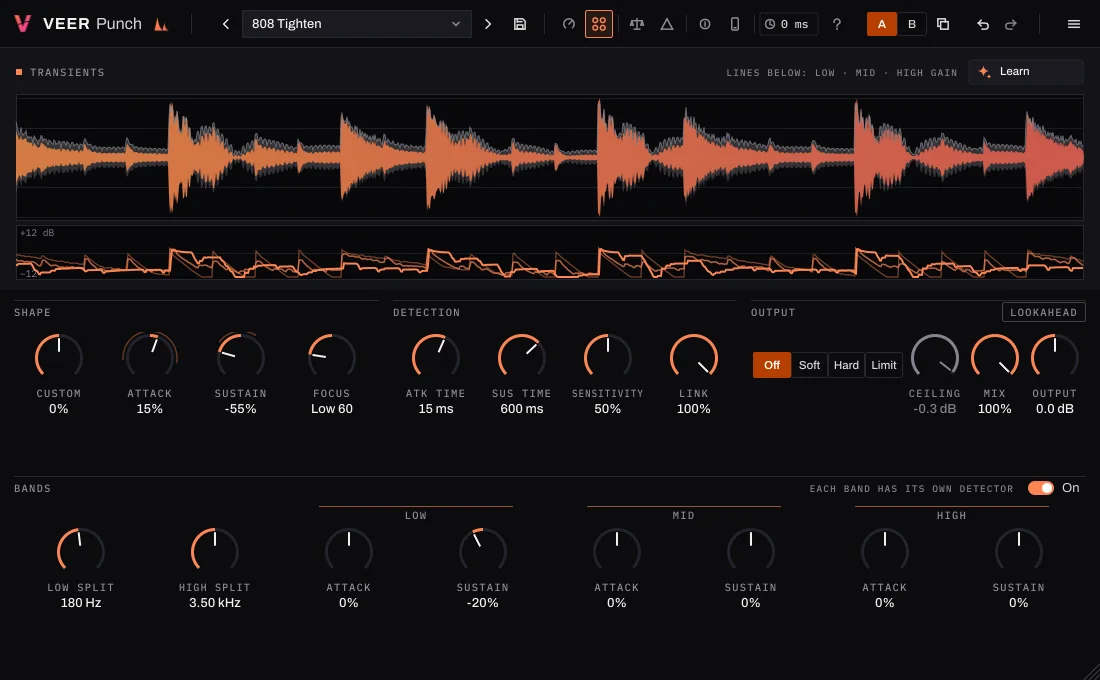Click the -0.3 dB ceiling value
The image size is (1100, 680).
935,408
